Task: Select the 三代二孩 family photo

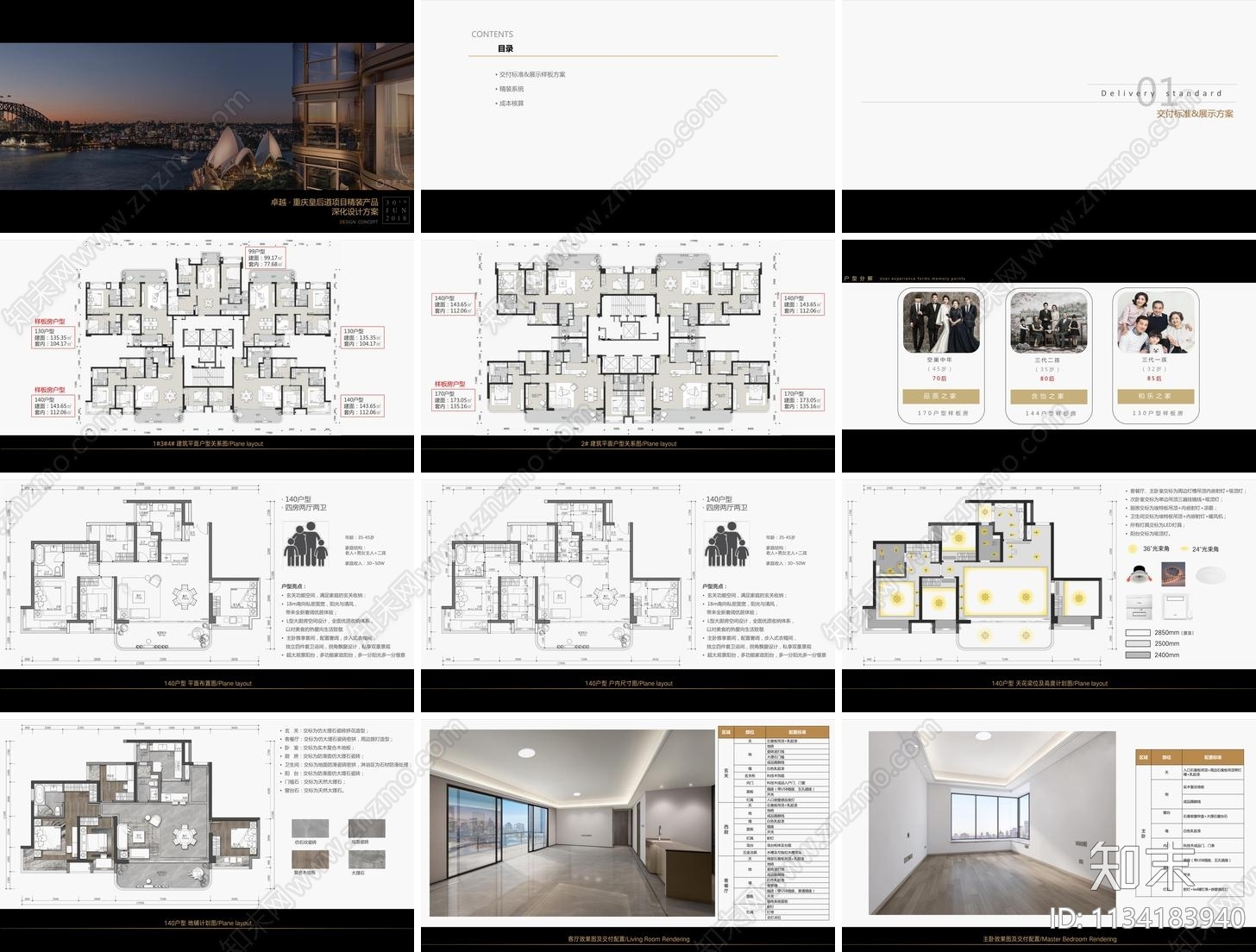Action: 1049,323
